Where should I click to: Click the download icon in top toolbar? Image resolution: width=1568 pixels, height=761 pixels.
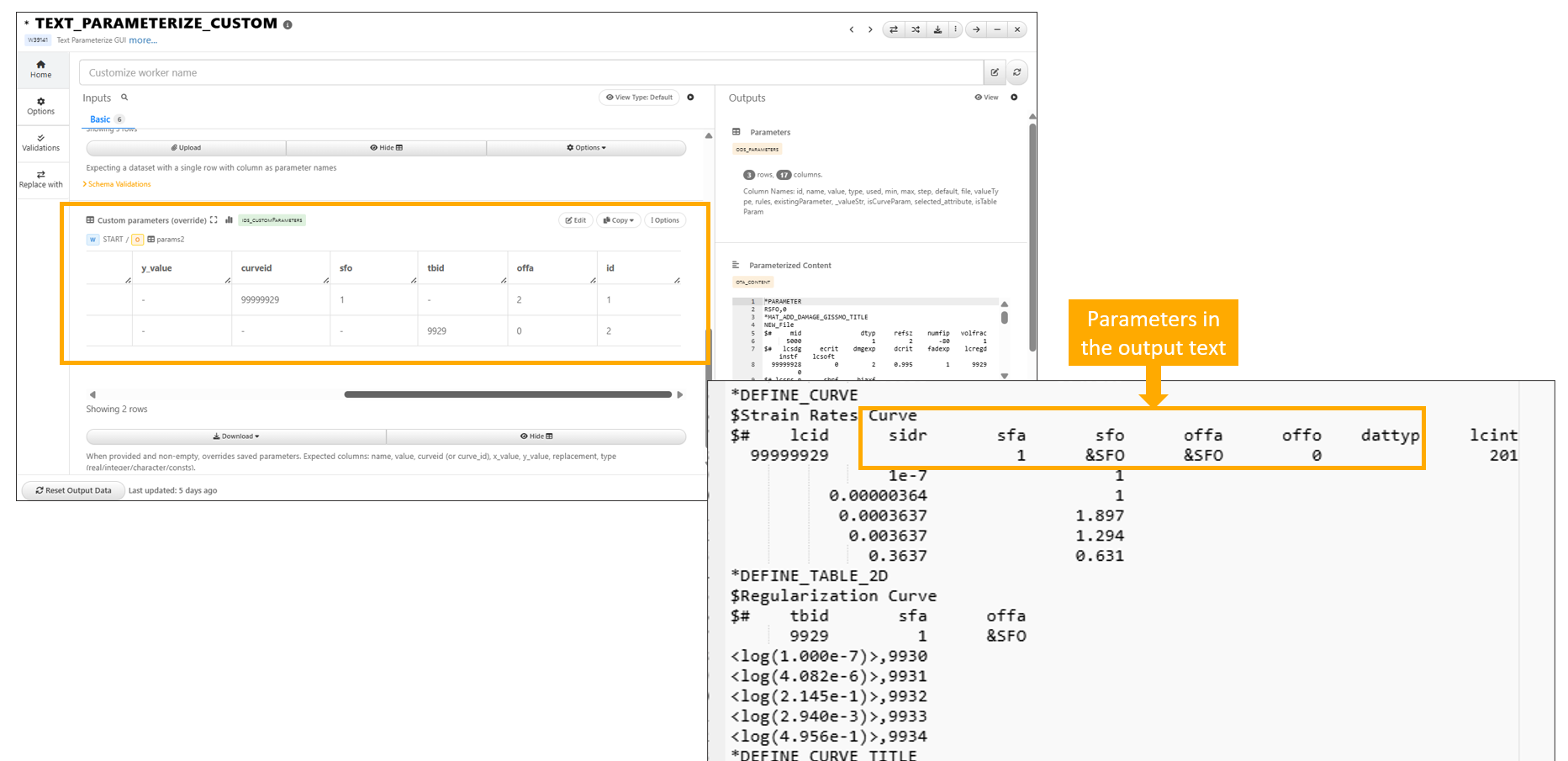(x=937, y=29)
